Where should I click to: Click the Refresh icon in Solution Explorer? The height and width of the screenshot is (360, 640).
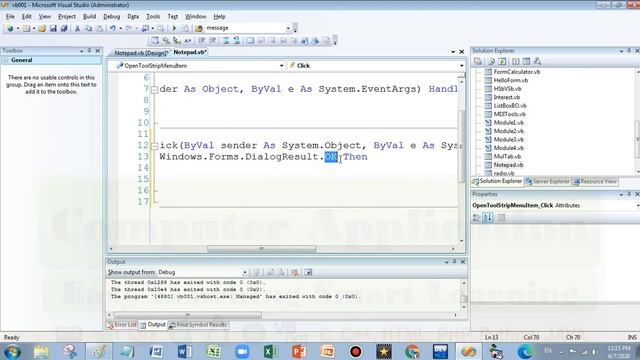click(x=502, y=61)
